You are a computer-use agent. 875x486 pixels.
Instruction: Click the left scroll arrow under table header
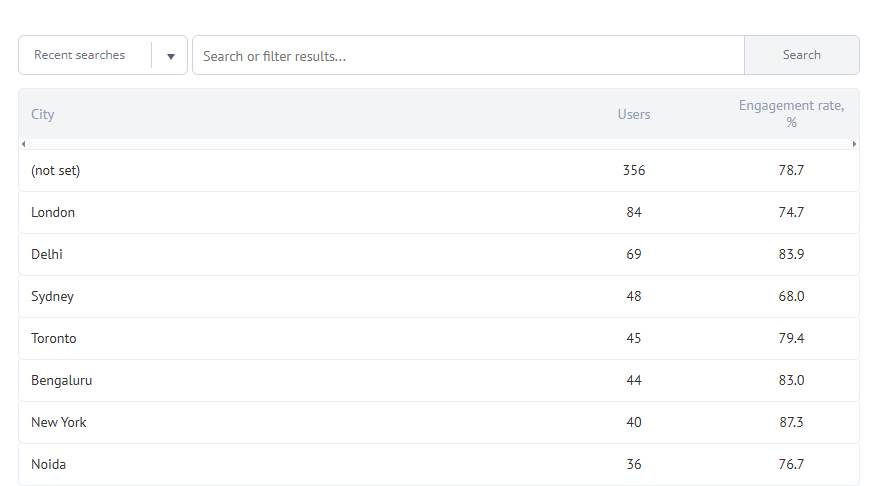pyautogui.click(x=23, y=144)
